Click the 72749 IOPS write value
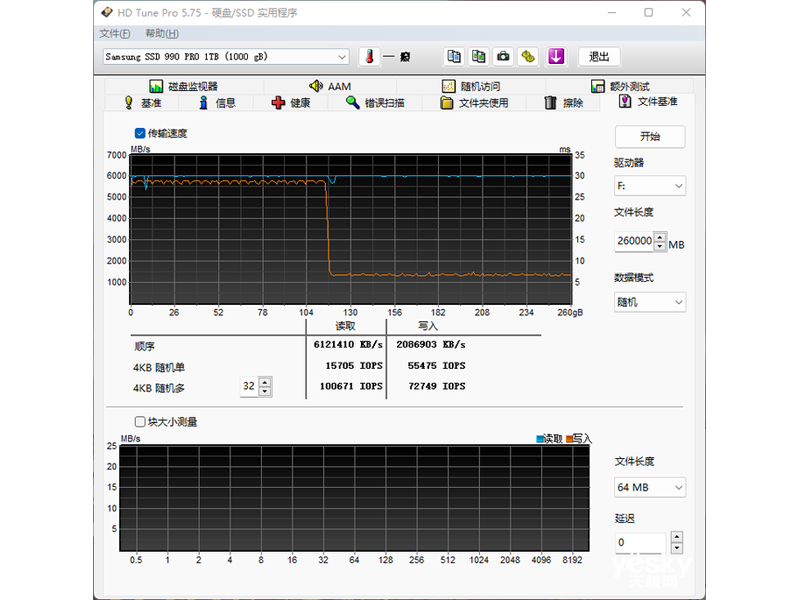This screenshot has width=800, height=600. coord(437,386)
